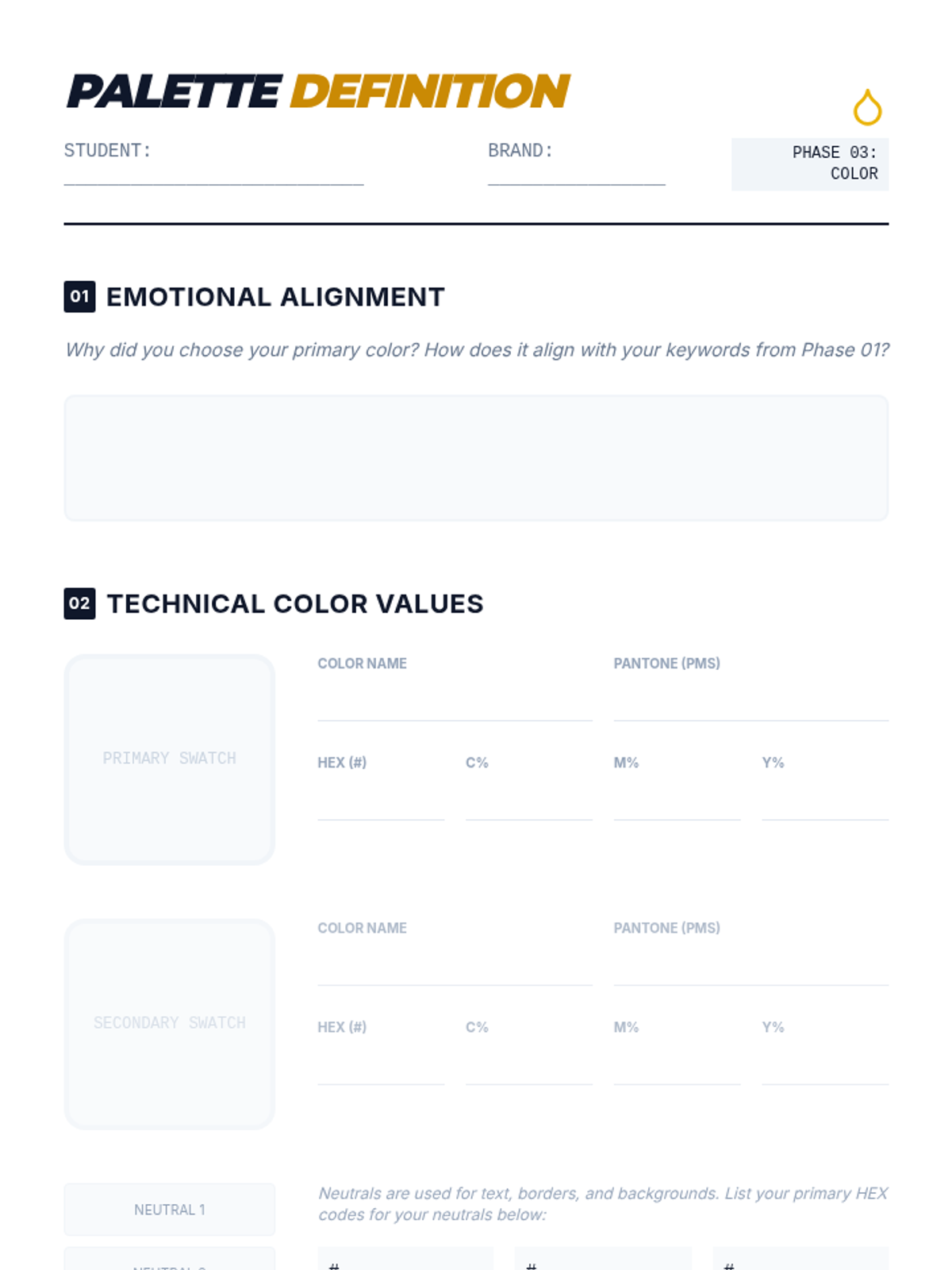Click primary HEX (#) field
This screenshot has height=1270, width=952.
pos(381,801)
